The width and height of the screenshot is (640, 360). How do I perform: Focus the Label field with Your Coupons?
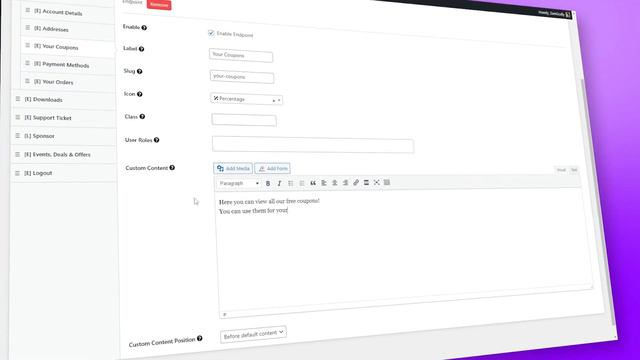[241, 55]
